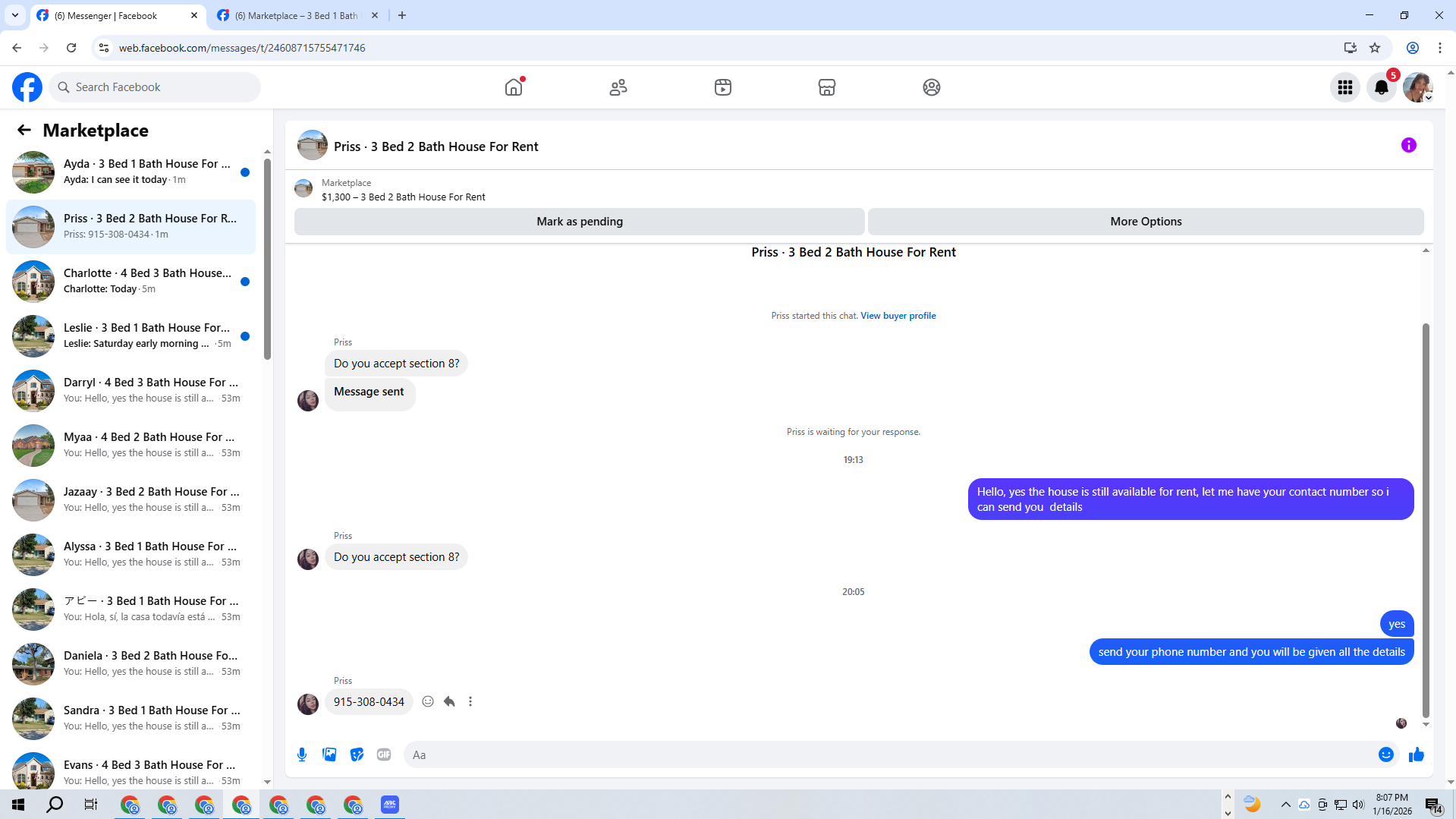The image size is (1456, 819).
Task: Show hidden system tray icons
Action: [x=1285, y=805]
